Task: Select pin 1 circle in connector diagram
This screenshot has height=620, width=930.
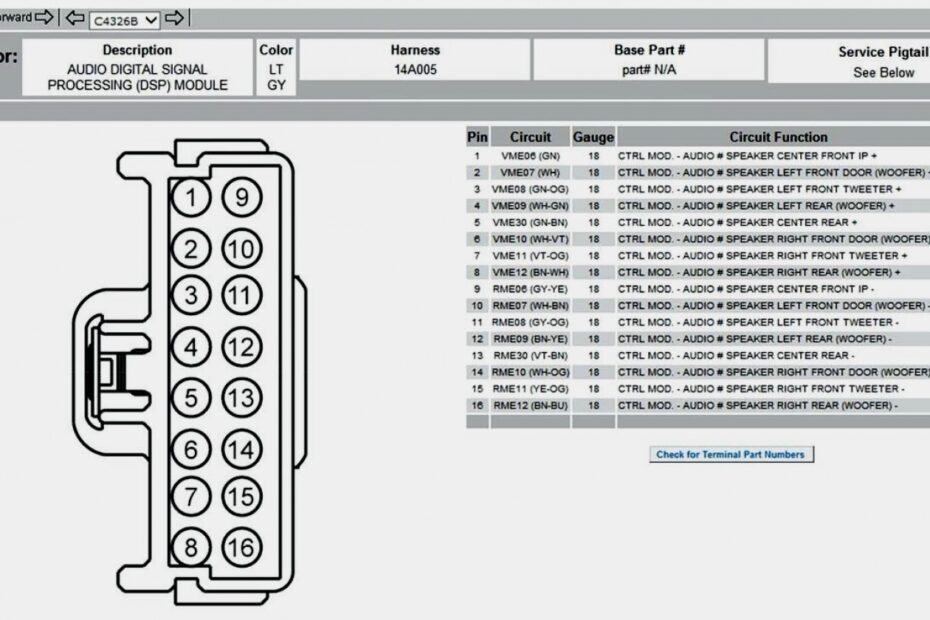Action: (x=191, y=198)
